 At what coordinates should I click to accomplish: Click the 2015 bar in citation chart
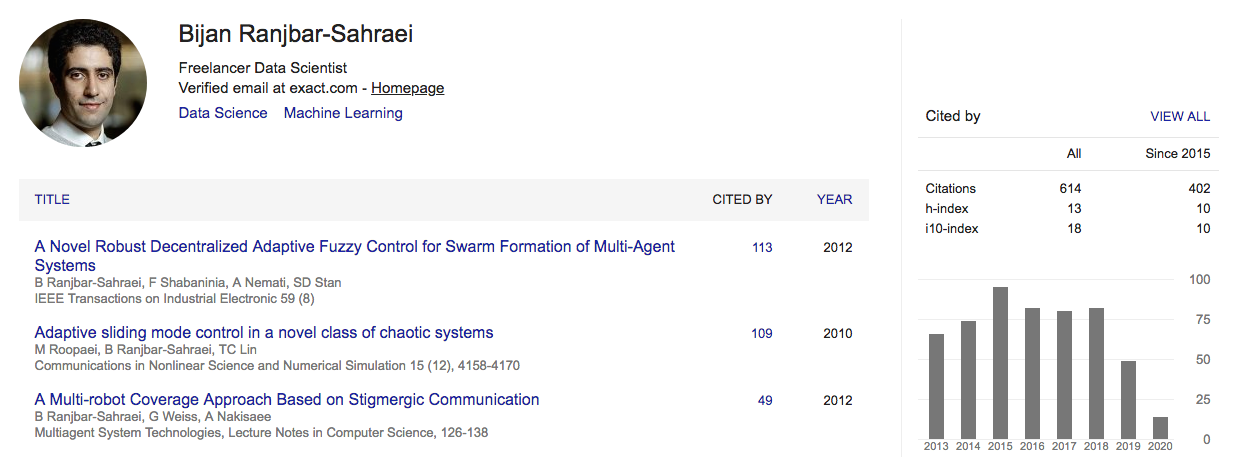point(1000,363)
